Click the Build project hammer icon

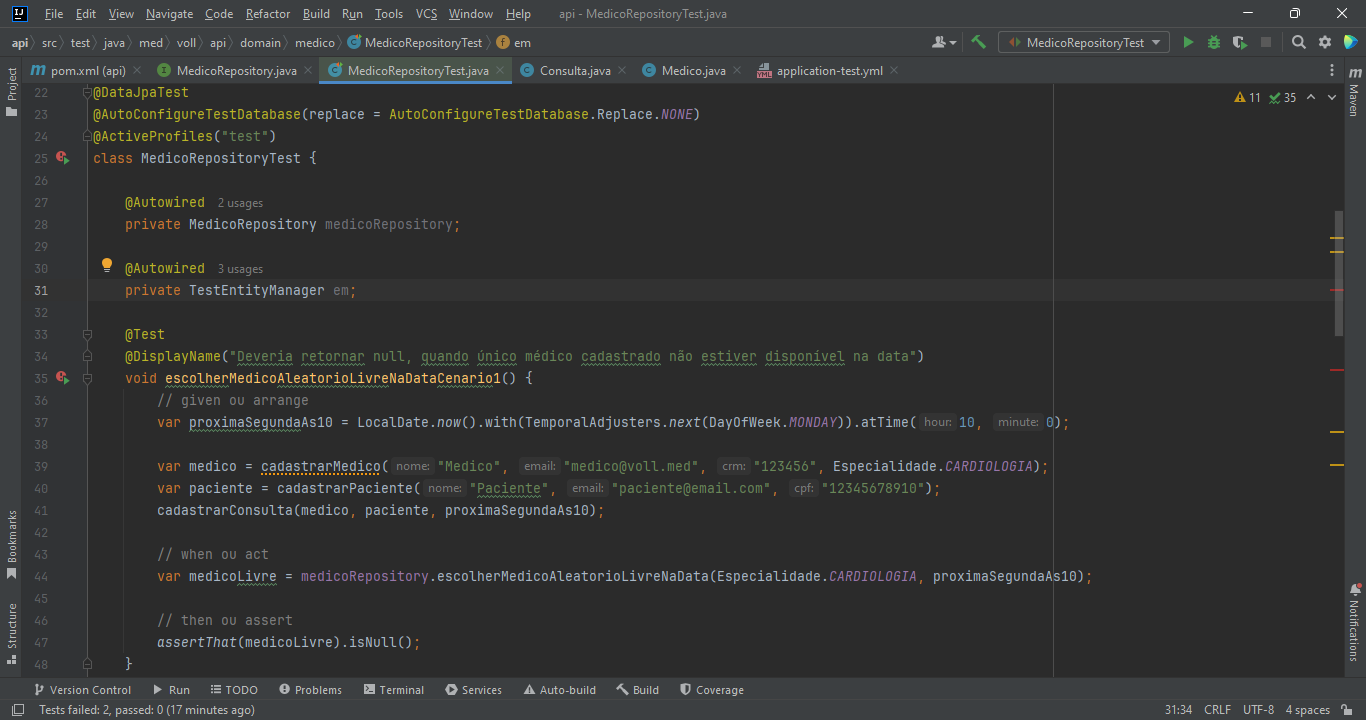point(979,42)
